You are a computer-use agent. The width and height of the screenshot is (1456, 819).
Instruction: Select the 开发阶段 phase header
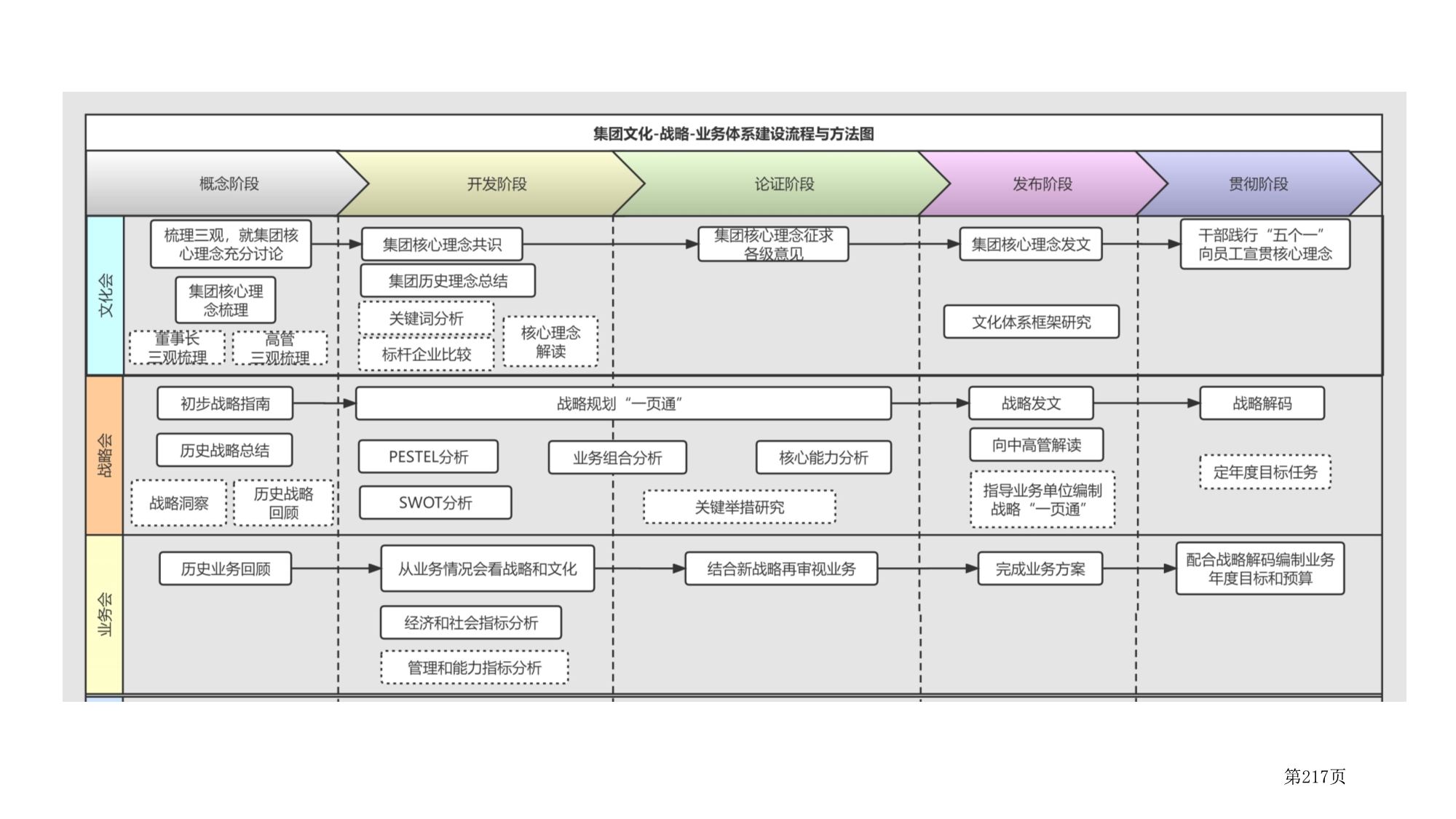tap(496, 183)
